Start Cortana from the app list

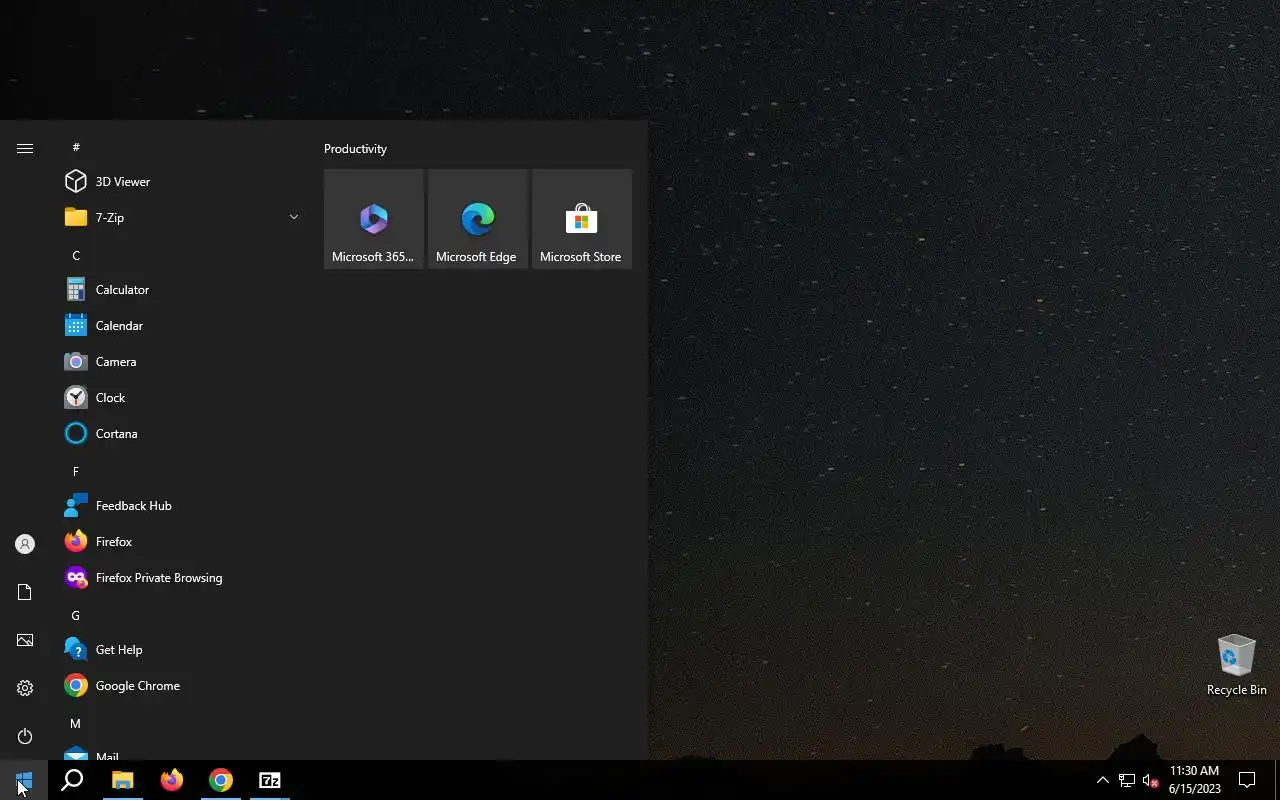click(x=181, y=434)
